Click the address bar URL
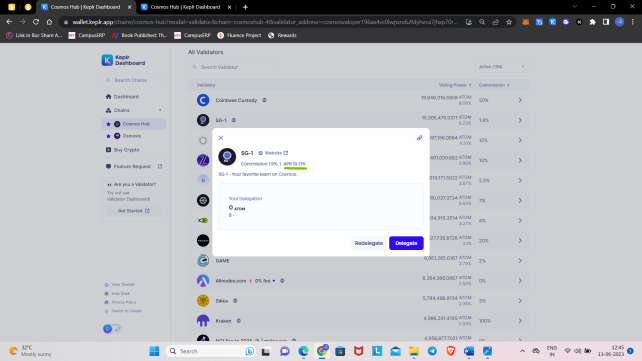642x361 pixels. (x=265, y=22)
